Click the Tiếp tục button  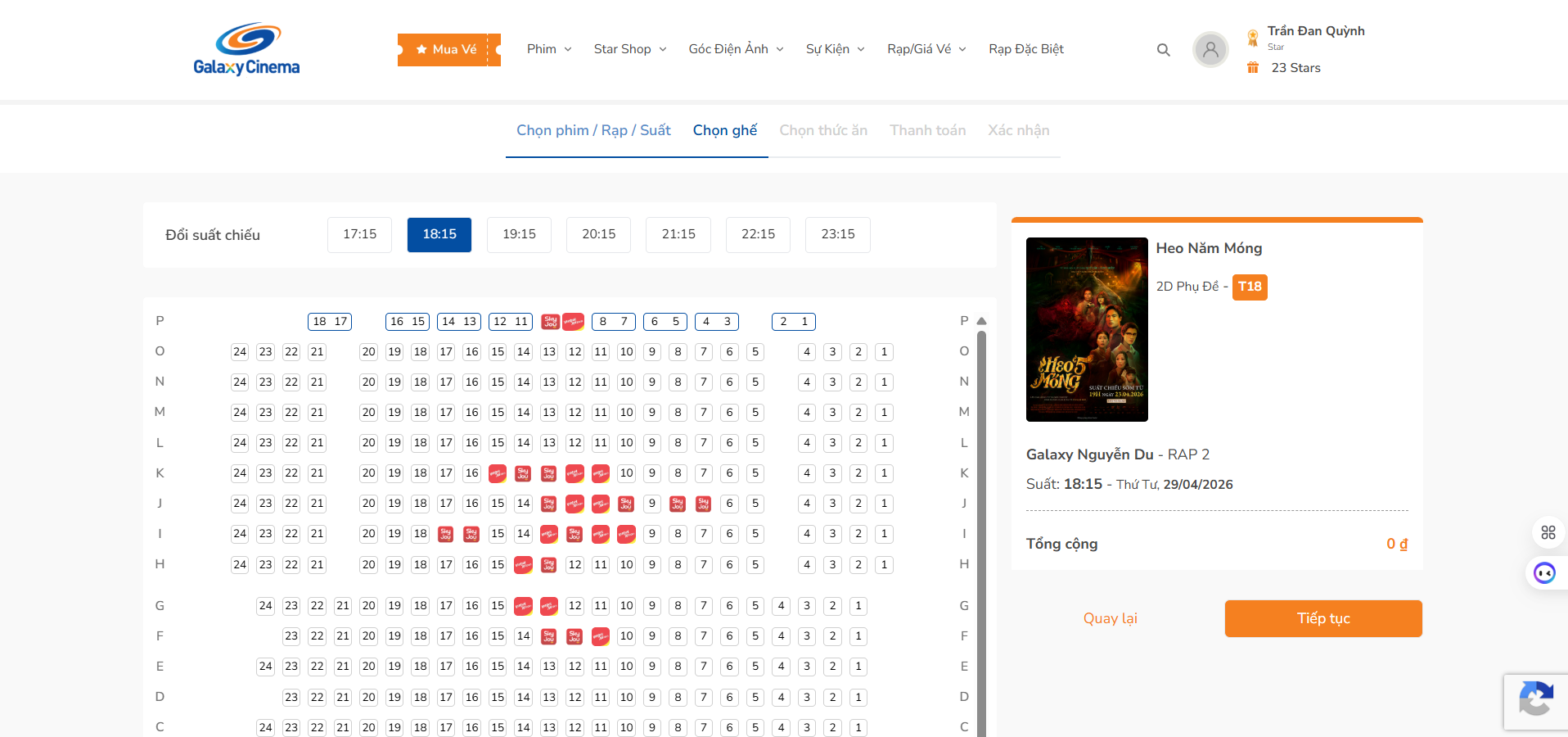click(1323, 618)
